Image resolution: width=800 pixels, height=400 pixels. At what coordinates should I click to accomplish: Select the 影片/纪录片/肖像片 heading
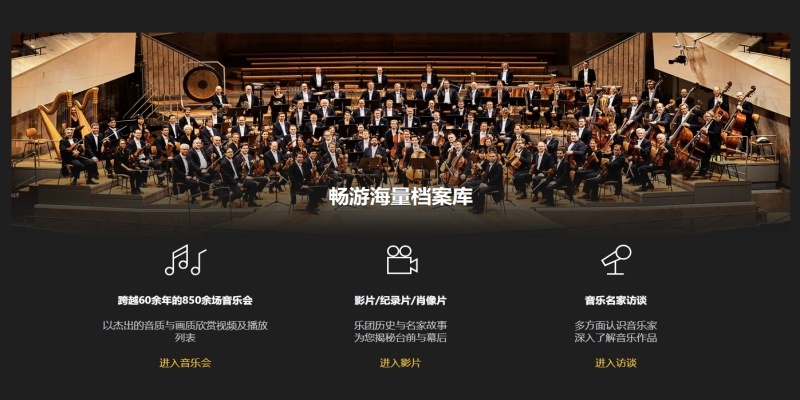[x=401, y=301]
